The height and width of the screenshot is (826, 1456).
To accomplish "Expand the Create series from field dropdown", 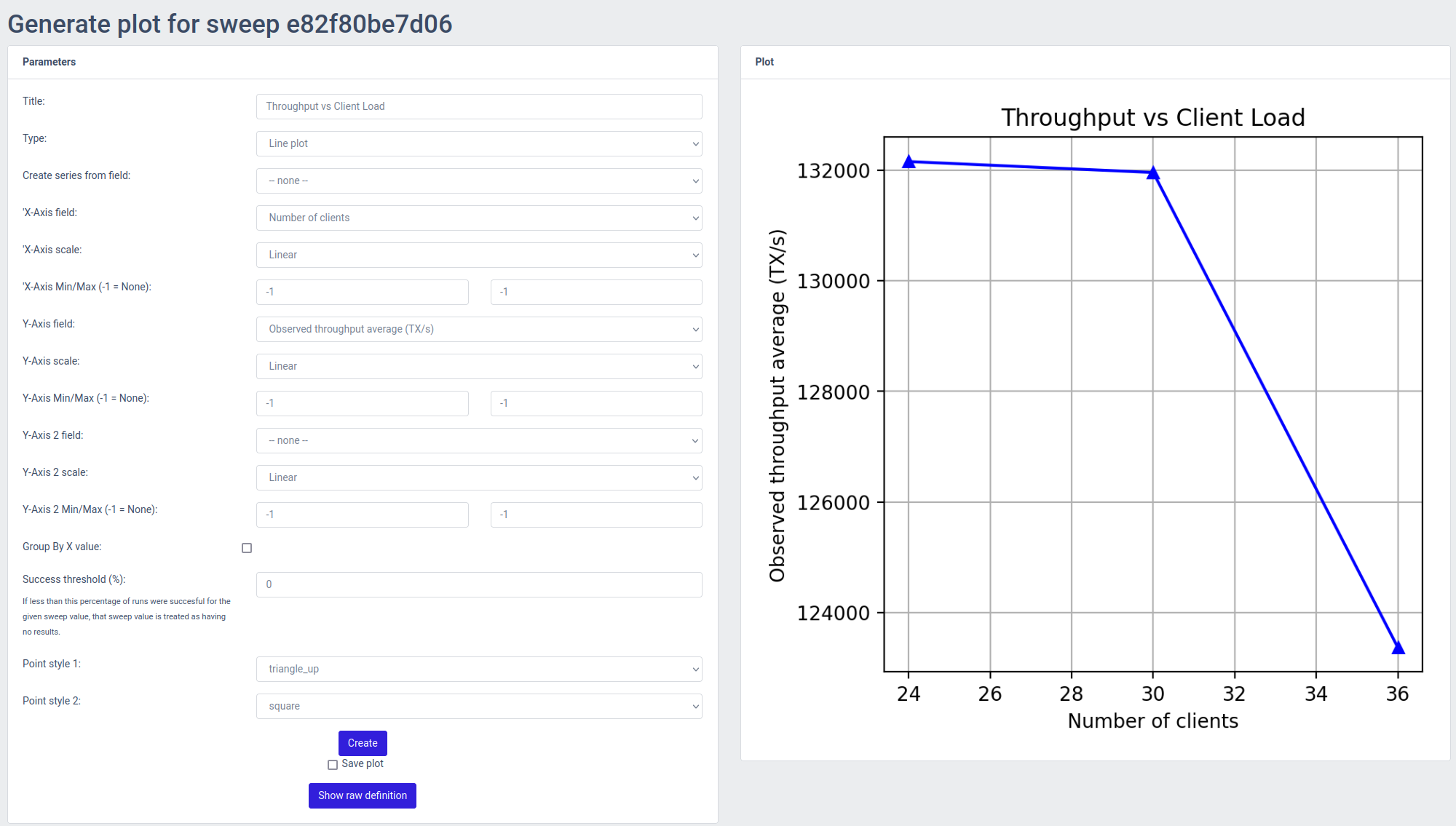I will 478,180.
